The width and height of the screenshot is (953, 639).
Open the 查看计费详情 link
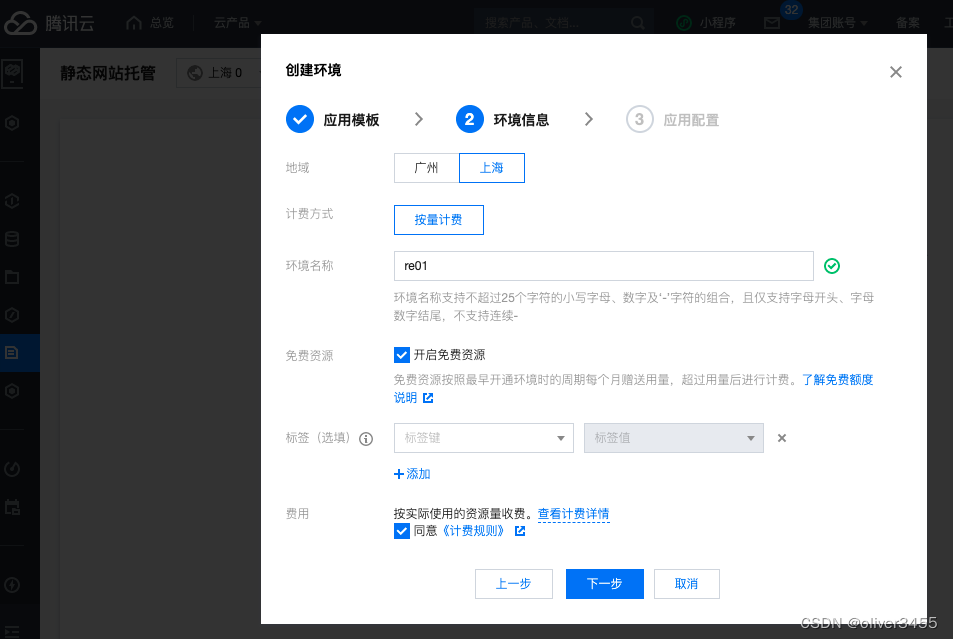pyautogui.click(x=573, y=513)
